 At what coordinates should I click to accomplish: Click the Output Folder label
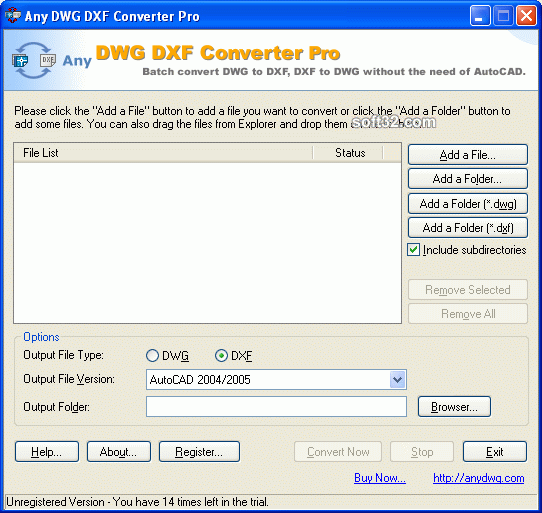click(x=56, y=407)
